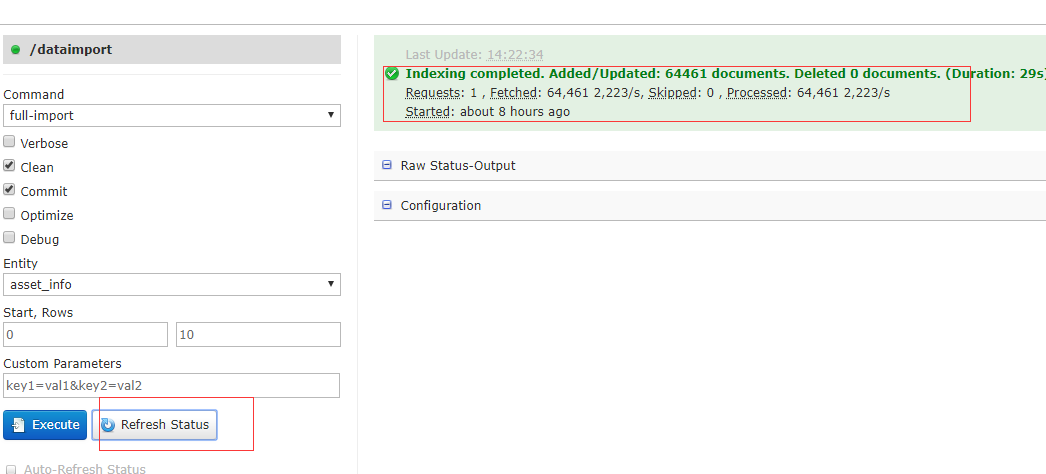Open the Command full-import dropdown
The height and width of the screenshot is (474, 1046).
(x=172, y=115)
